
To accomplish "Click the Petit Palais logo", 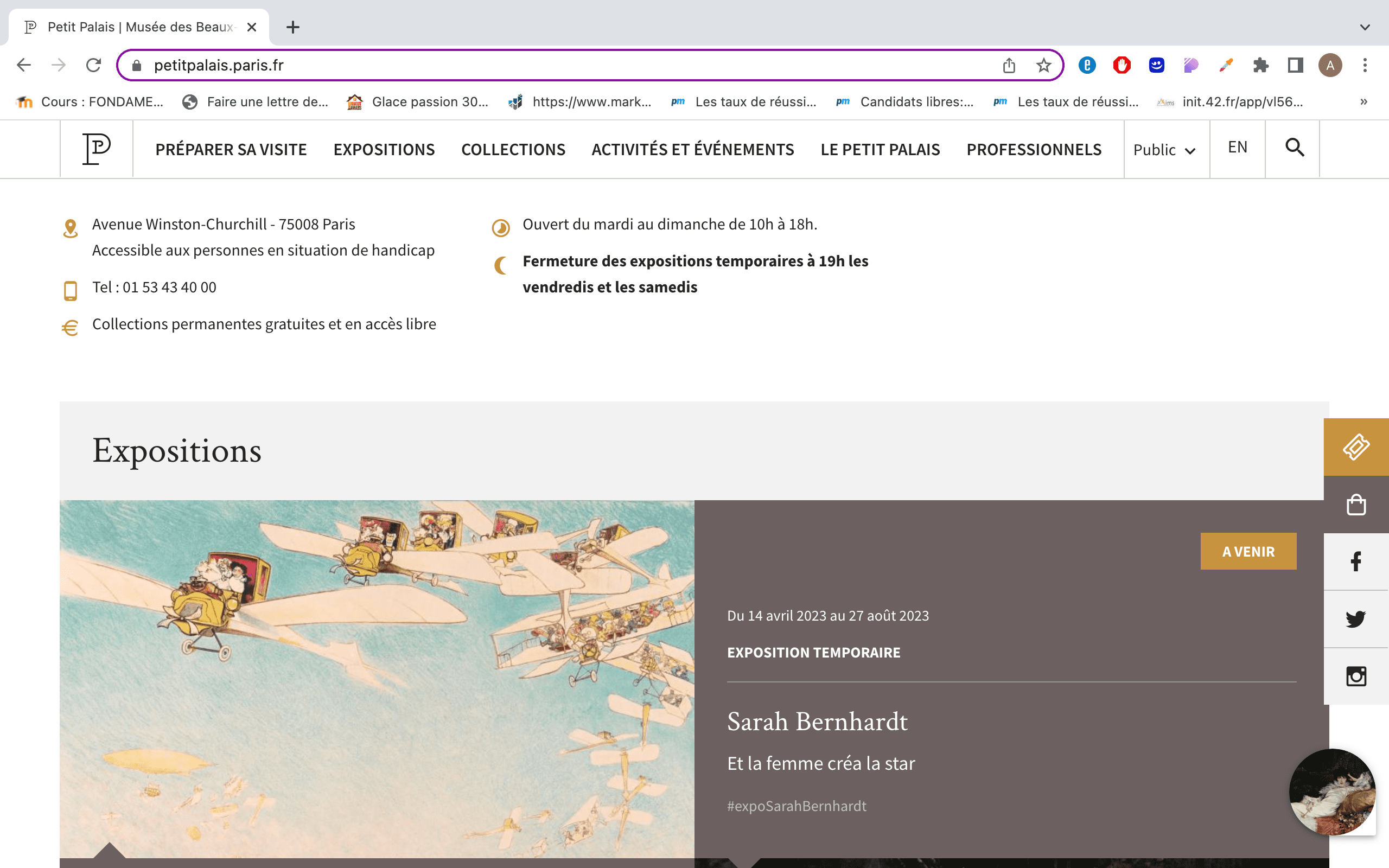I will [x=97, y=149].
